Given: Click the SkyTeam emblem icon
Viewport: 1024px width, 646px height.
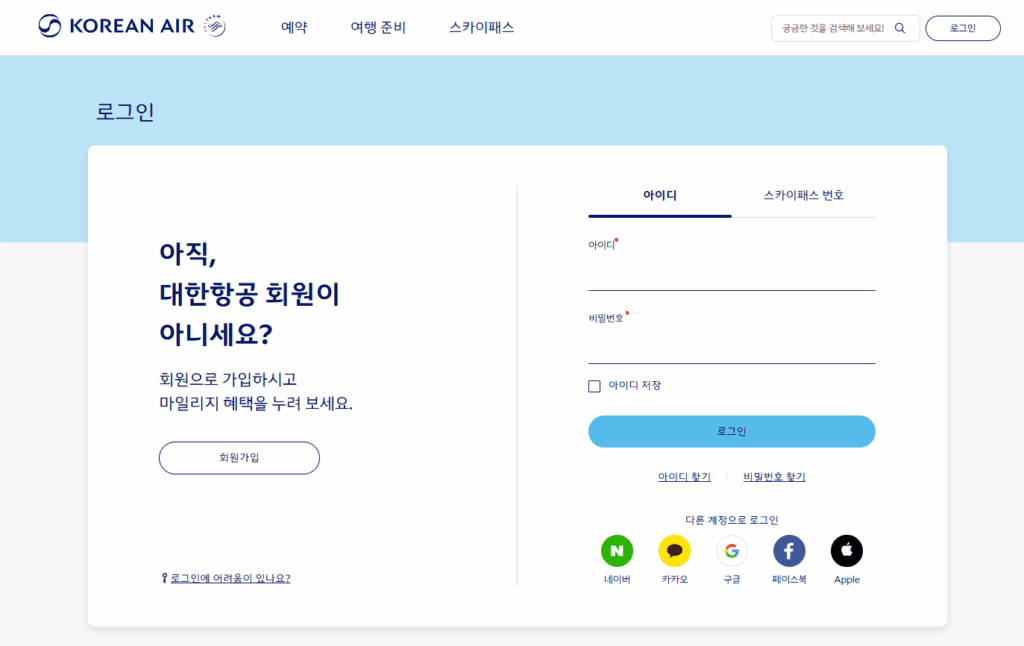Looking at the screenshot, I should pyautogui.click(x=214, y=26).
